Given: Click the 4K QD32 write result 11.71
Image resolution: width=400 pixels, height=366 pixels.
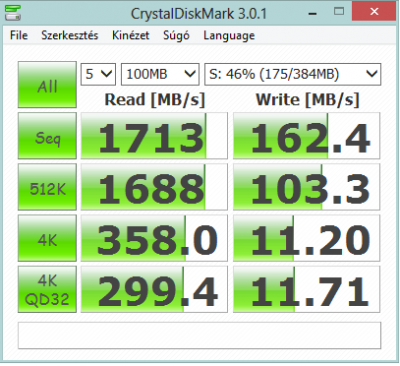Looking at the screenshot, I should 307,289.
